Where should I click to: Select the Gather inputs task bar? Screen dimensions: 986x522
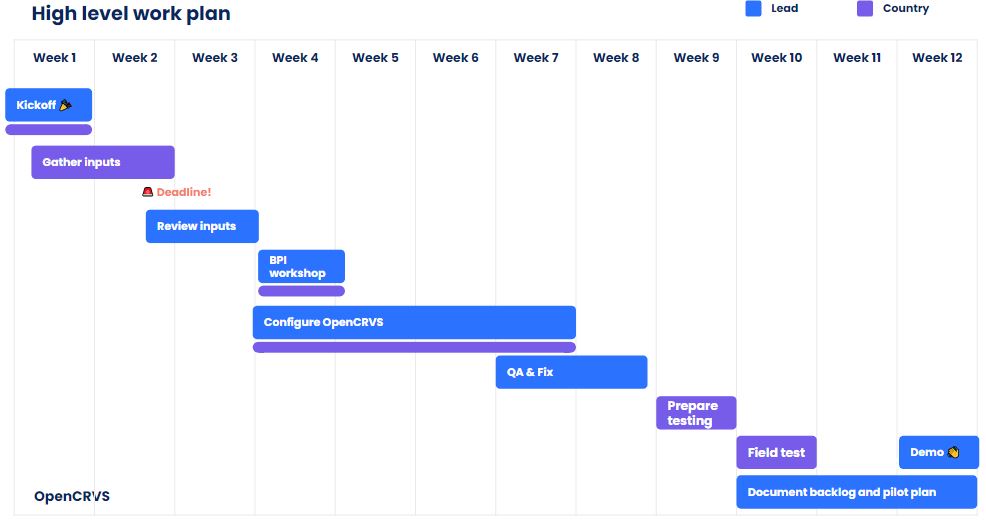[103, 162]
